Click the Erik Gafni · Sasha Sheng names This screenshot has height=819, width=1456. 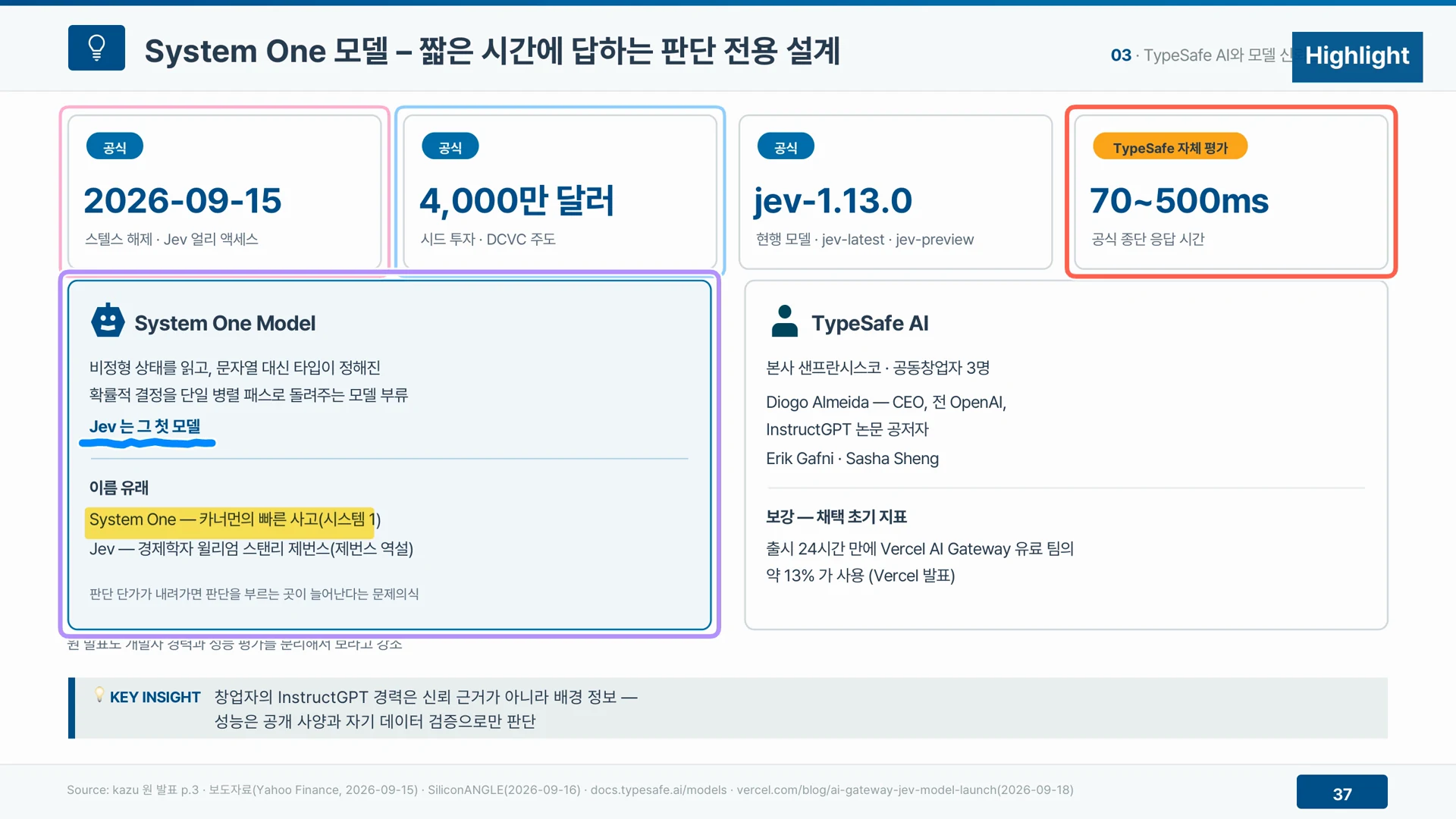pos(852,459)
